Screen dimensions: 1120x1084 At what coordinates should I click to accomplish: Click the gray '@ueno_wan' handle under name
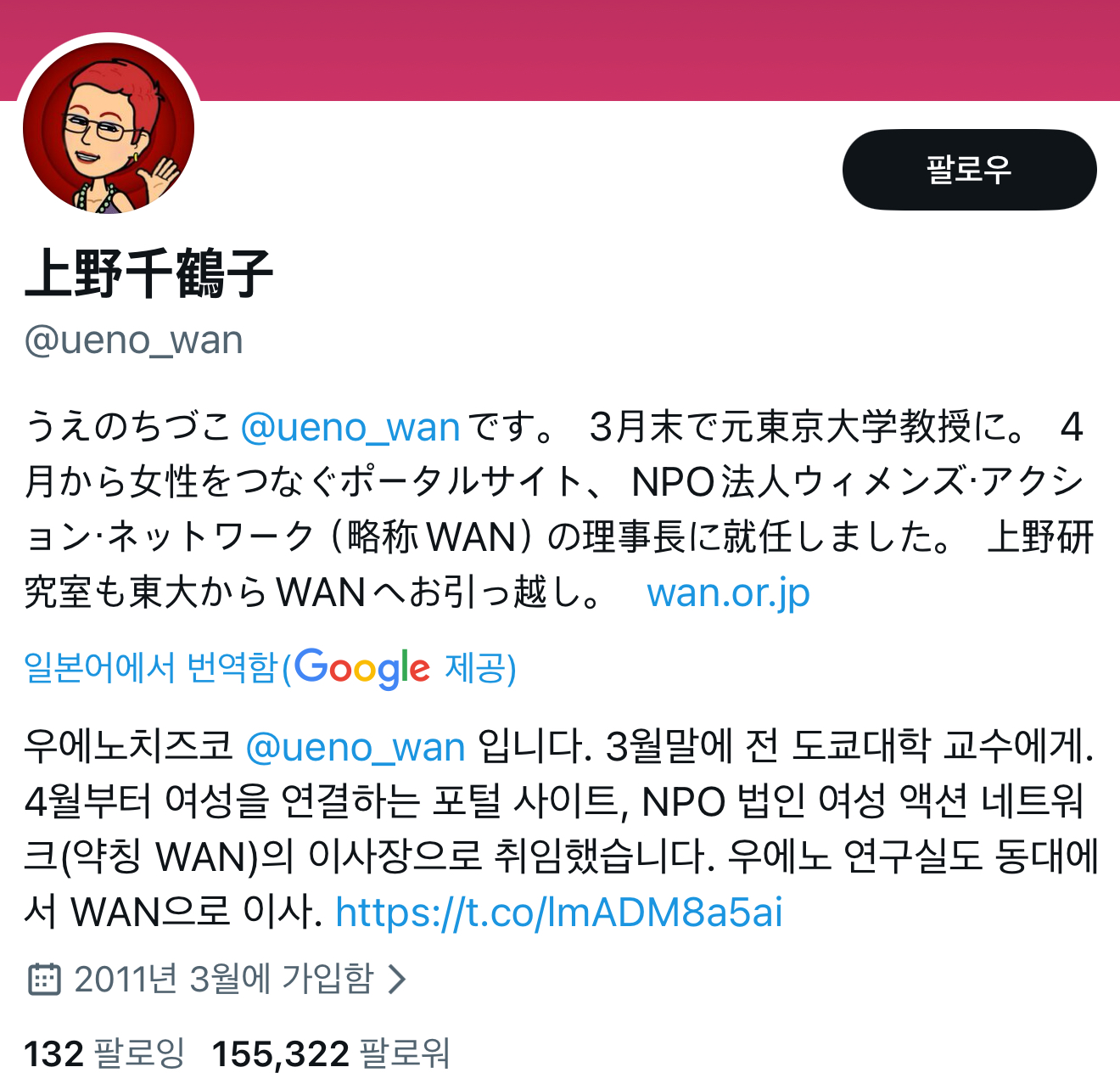134,340
